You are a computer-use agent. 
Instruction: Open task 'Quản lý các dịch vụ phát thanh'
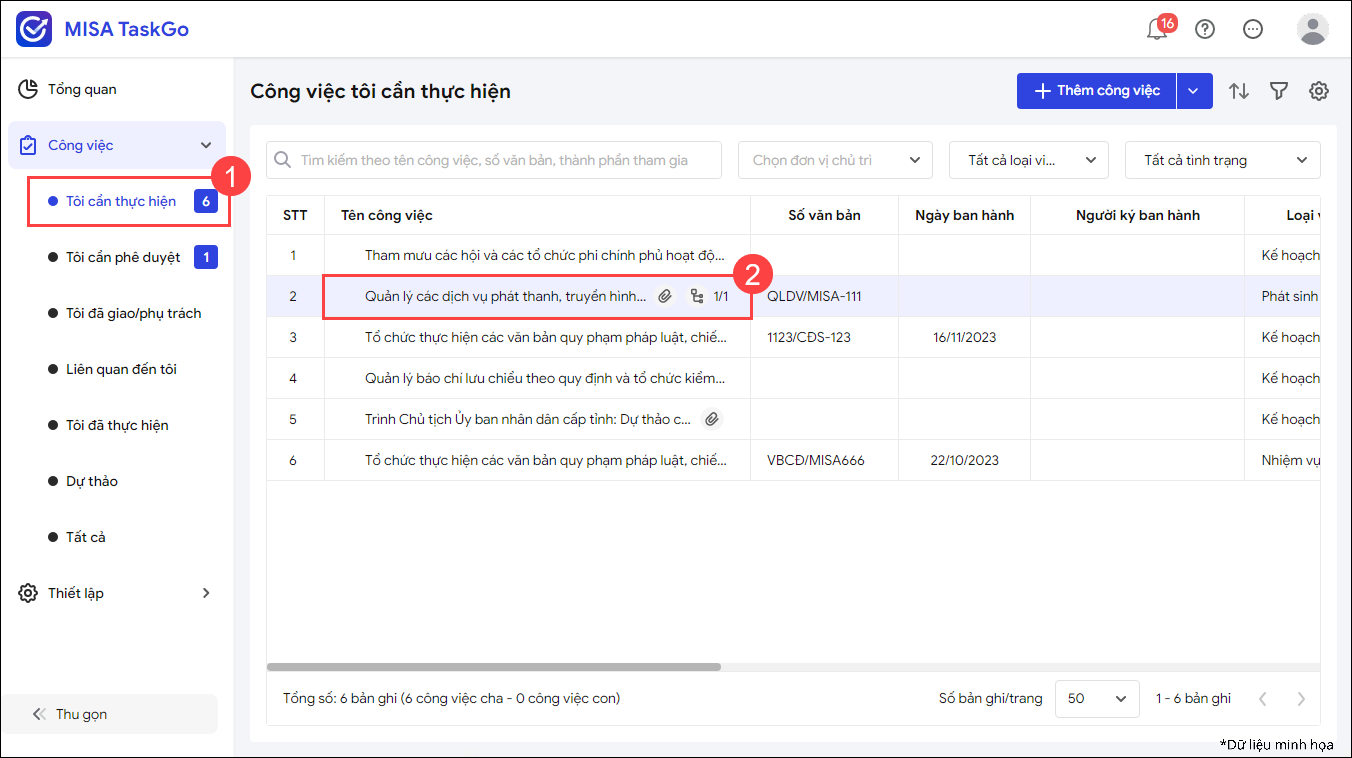[x=506, y=297]
